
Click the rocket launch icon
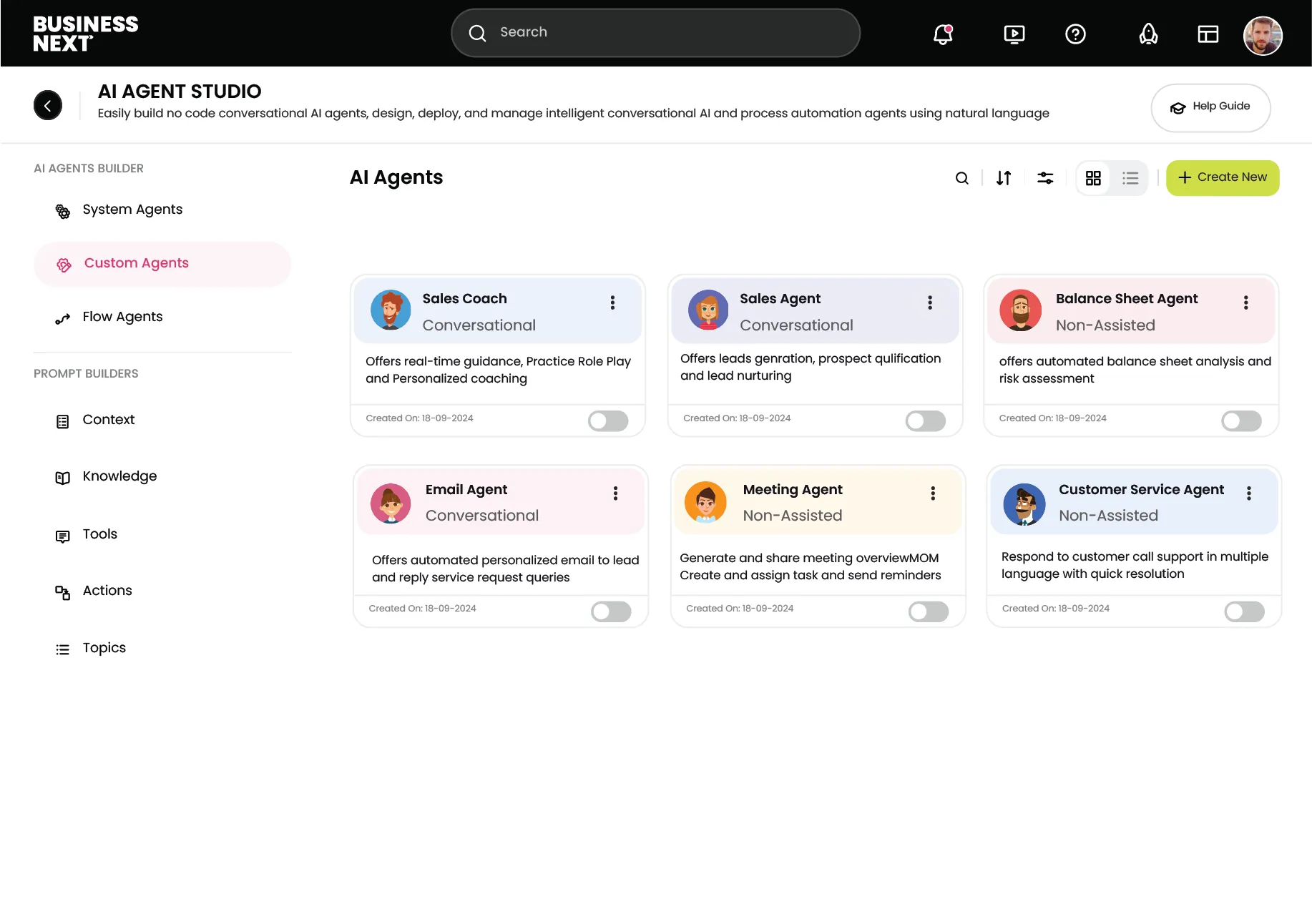1148,34
